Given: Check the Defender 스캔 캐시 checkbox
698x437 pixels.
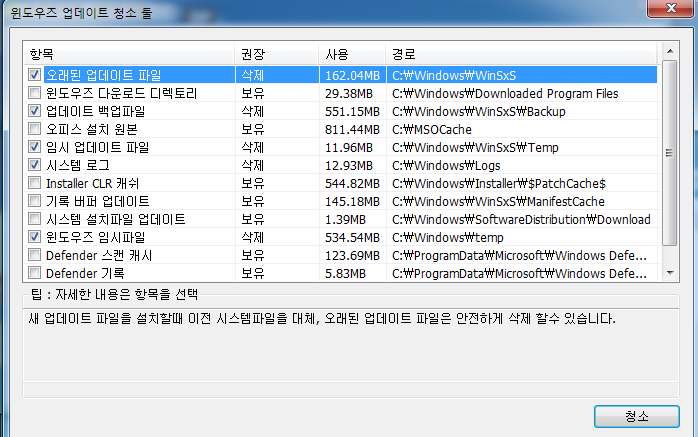Looking at the screenshot, I should [34, 255].
